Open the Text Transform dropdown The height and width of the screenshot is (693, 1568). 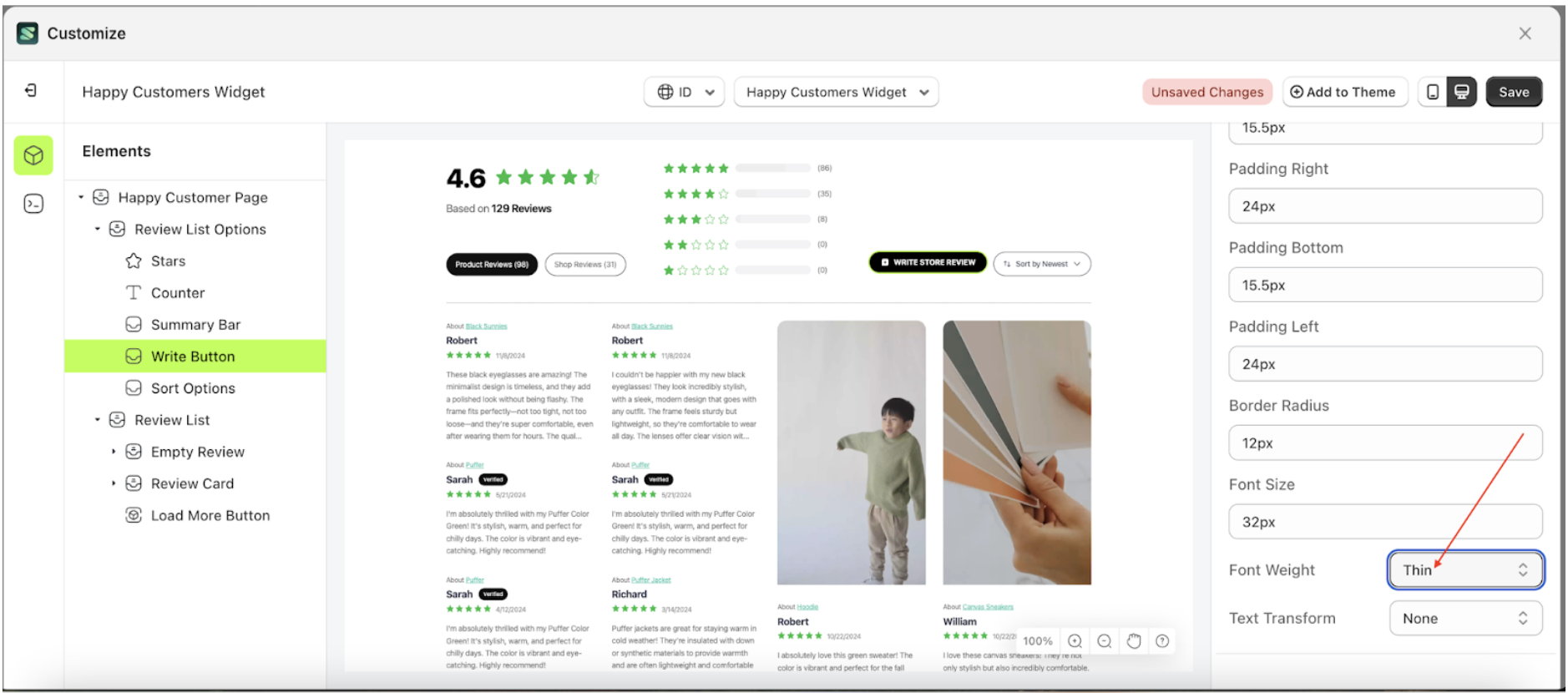[1465, 619]
